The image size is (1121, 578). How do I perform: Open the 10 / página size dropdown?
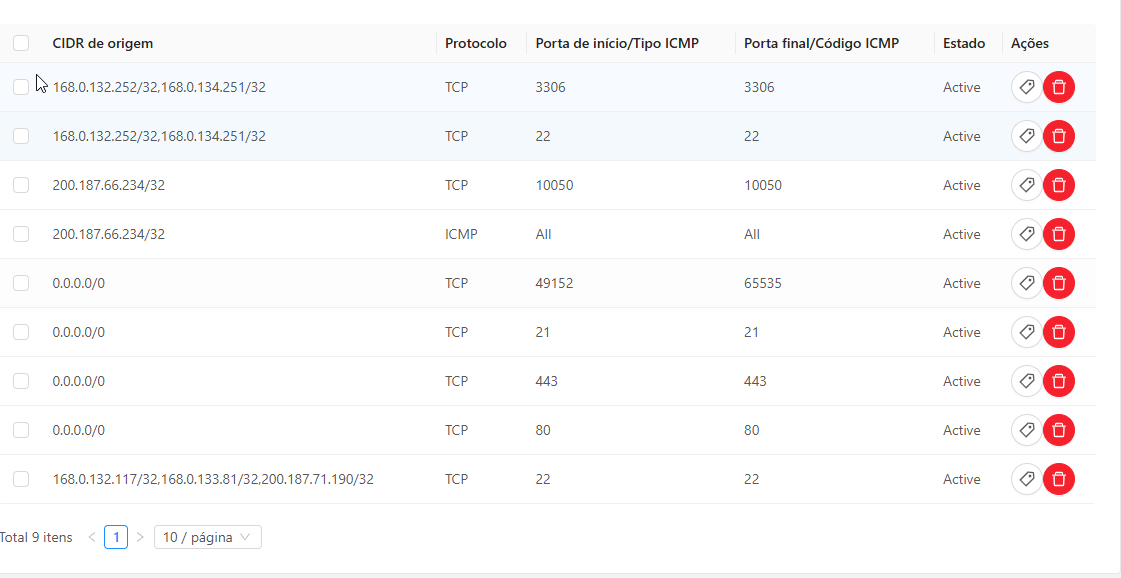[207, 537]
